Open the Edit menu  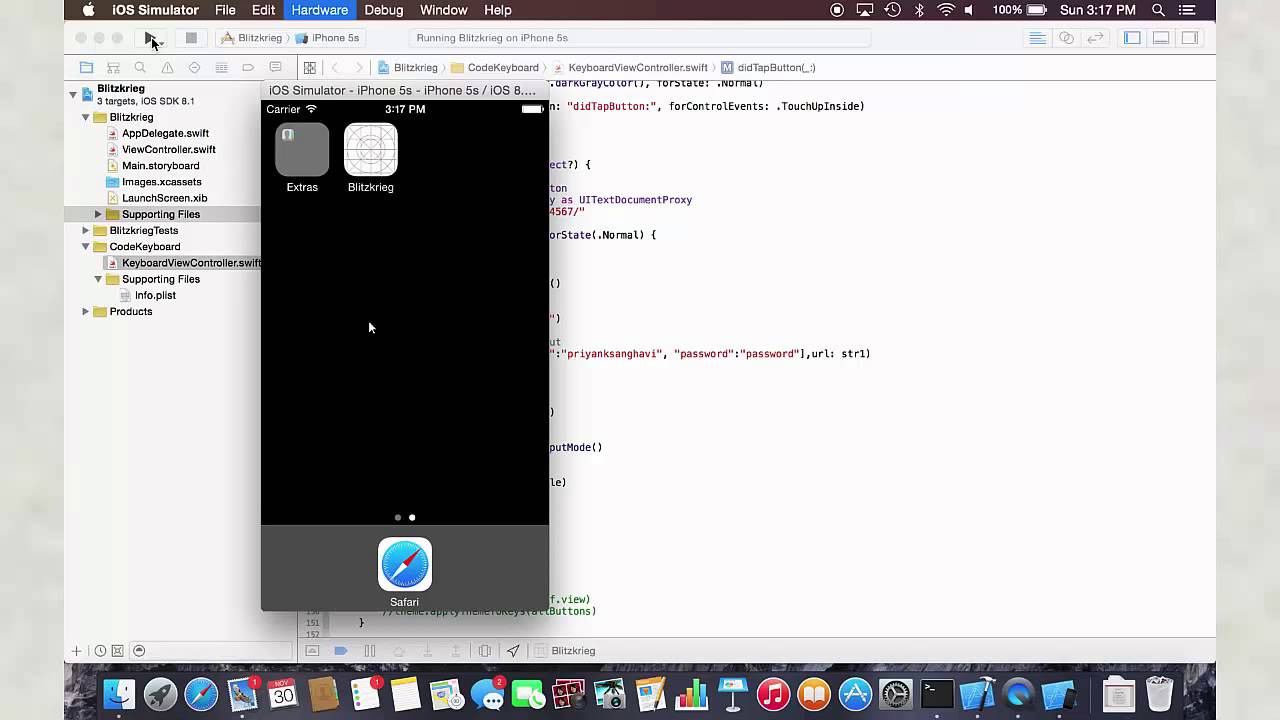coord(263,10)
